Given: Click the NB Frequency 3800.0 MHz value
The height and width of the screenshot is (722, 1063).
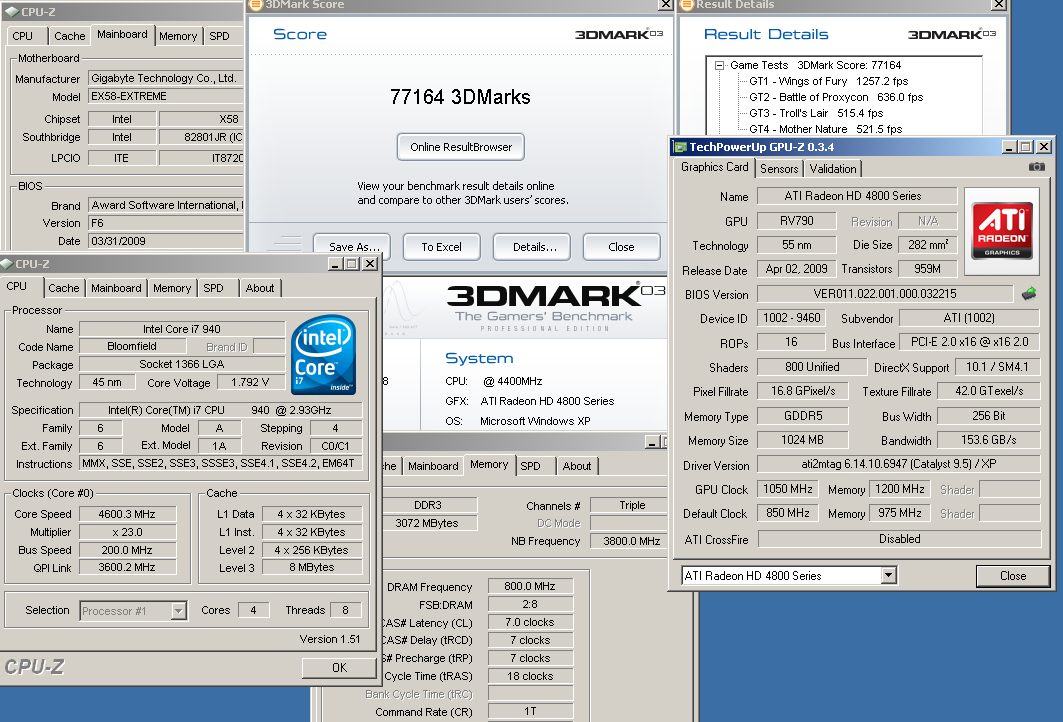Looking at the screenshot, I should point(628,541).
